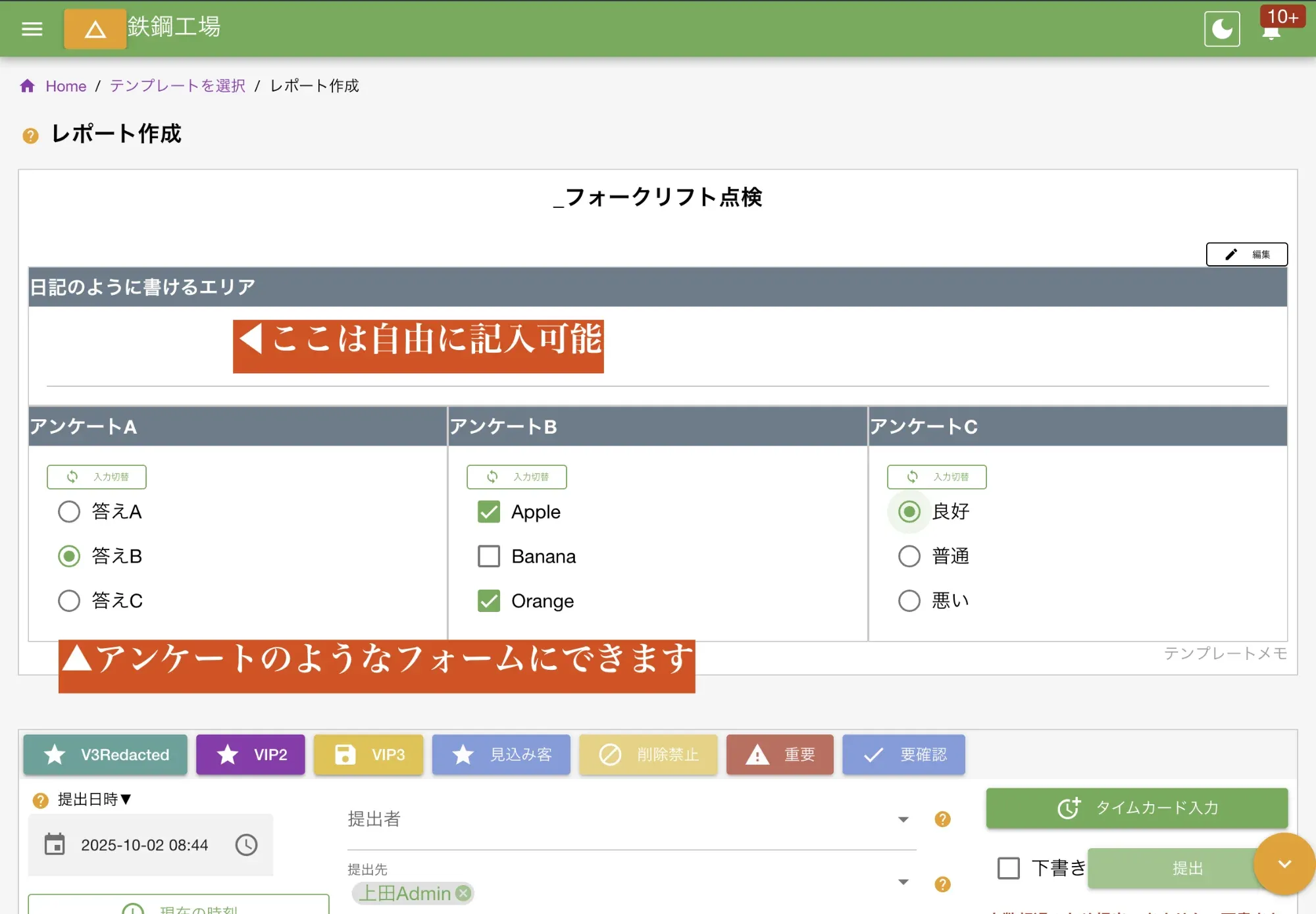Open the 提出者 dropdown
1316x914 pixels.
pos(903,820)
